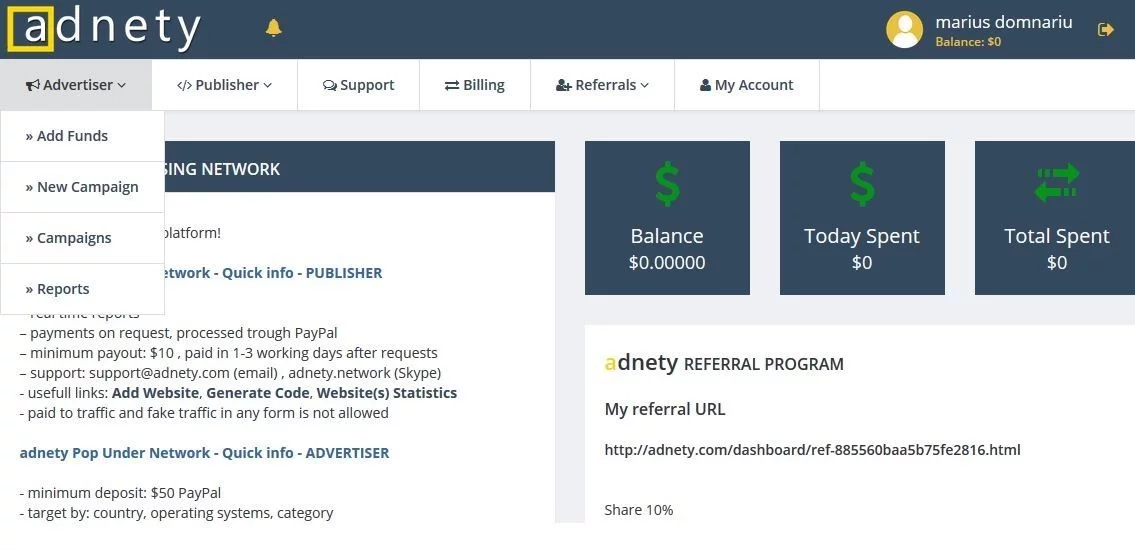The image size is (1135, 551).
Task: Click the minimum payout: $10 line
Action: [228, 353]
